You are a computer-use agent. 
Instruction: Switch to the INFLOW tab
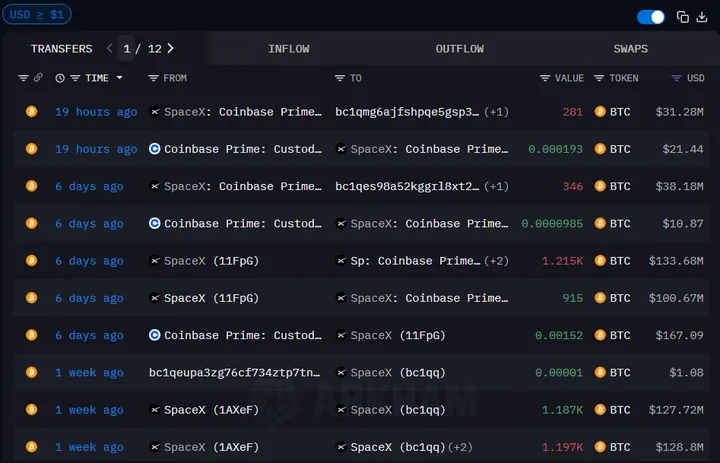point(288,49)
